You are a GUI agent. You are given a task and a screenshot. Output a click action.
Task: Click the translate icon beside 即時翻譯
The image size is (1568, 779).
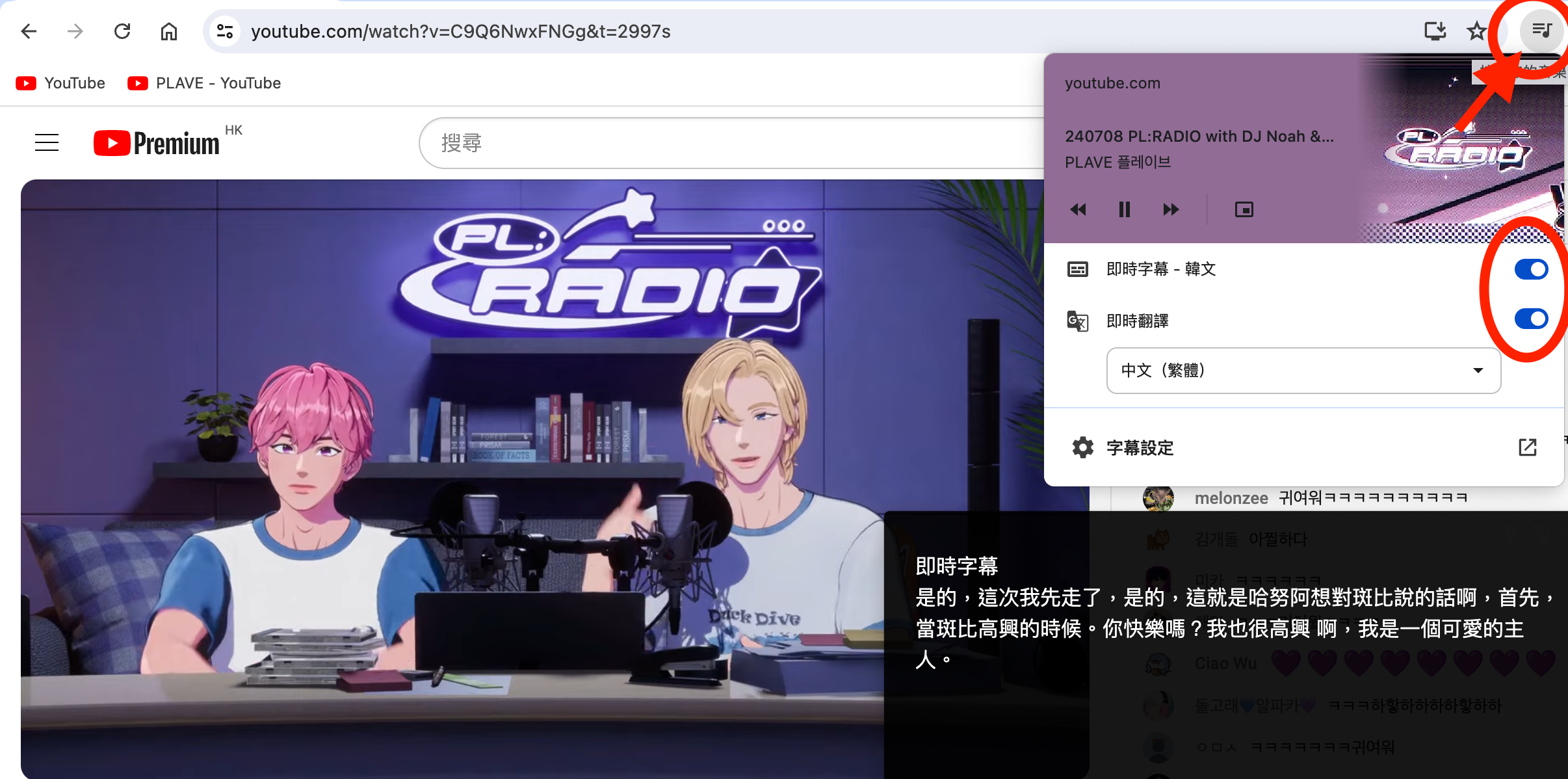point(1078,321)
